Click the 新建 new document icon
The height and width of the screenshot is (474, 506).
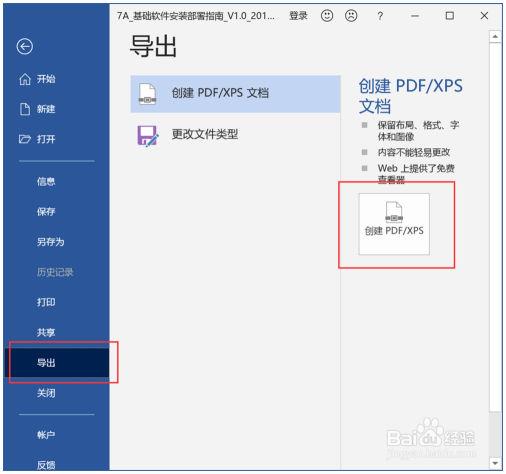(25, 109)
